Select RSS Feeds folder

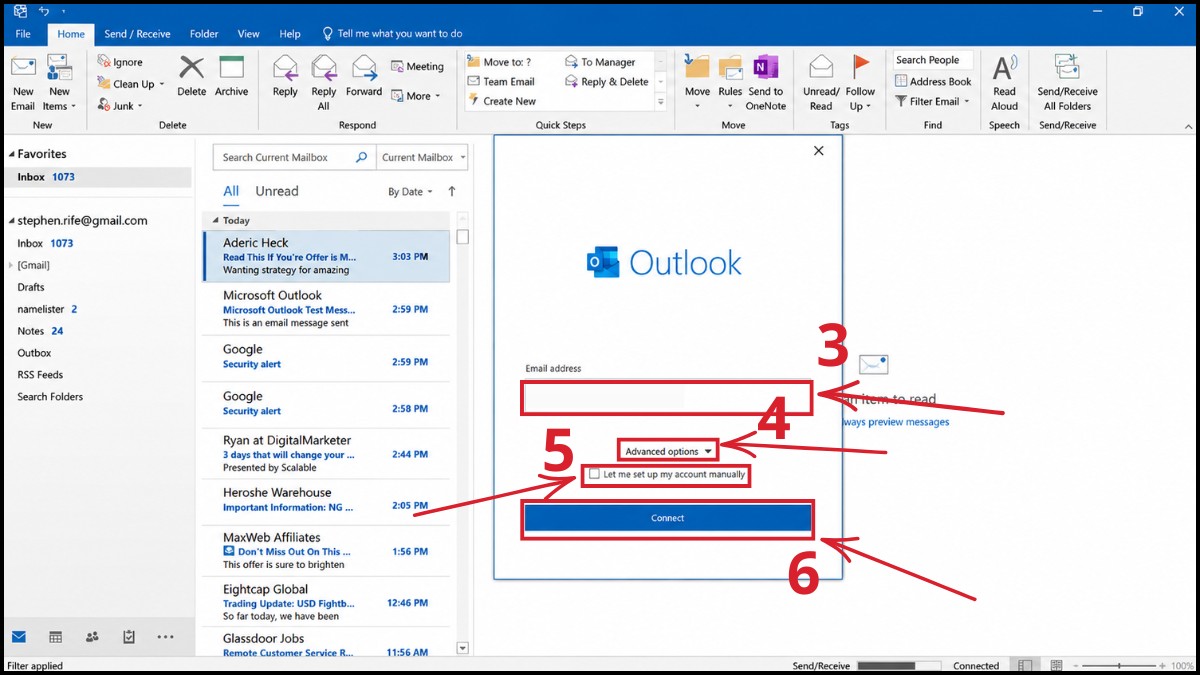tap(40, 375)
